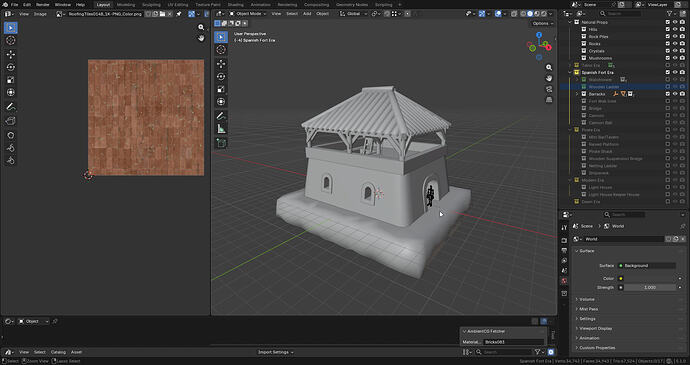Switch to the UV Editing workspace tab
This screenshot has width=690, height=365.
tap(178, 4)
